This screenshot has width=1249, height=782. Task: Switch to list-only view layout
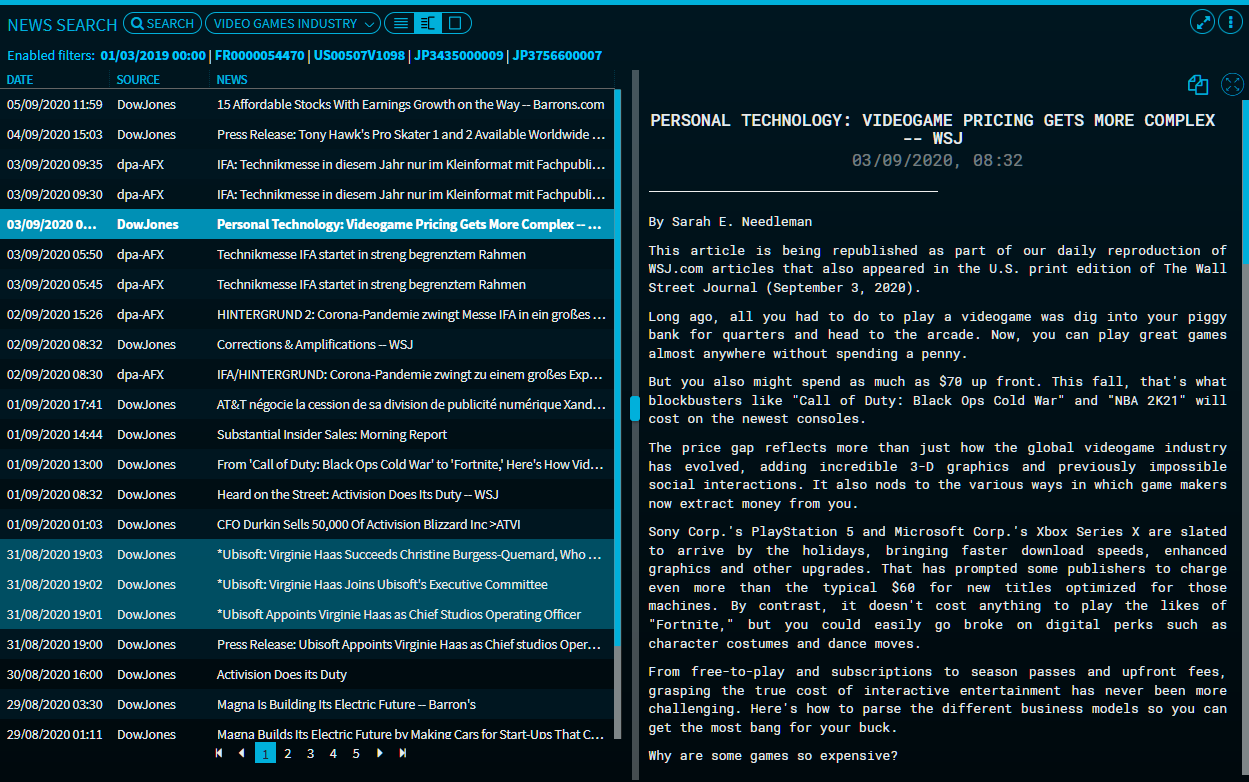[399, 23]
